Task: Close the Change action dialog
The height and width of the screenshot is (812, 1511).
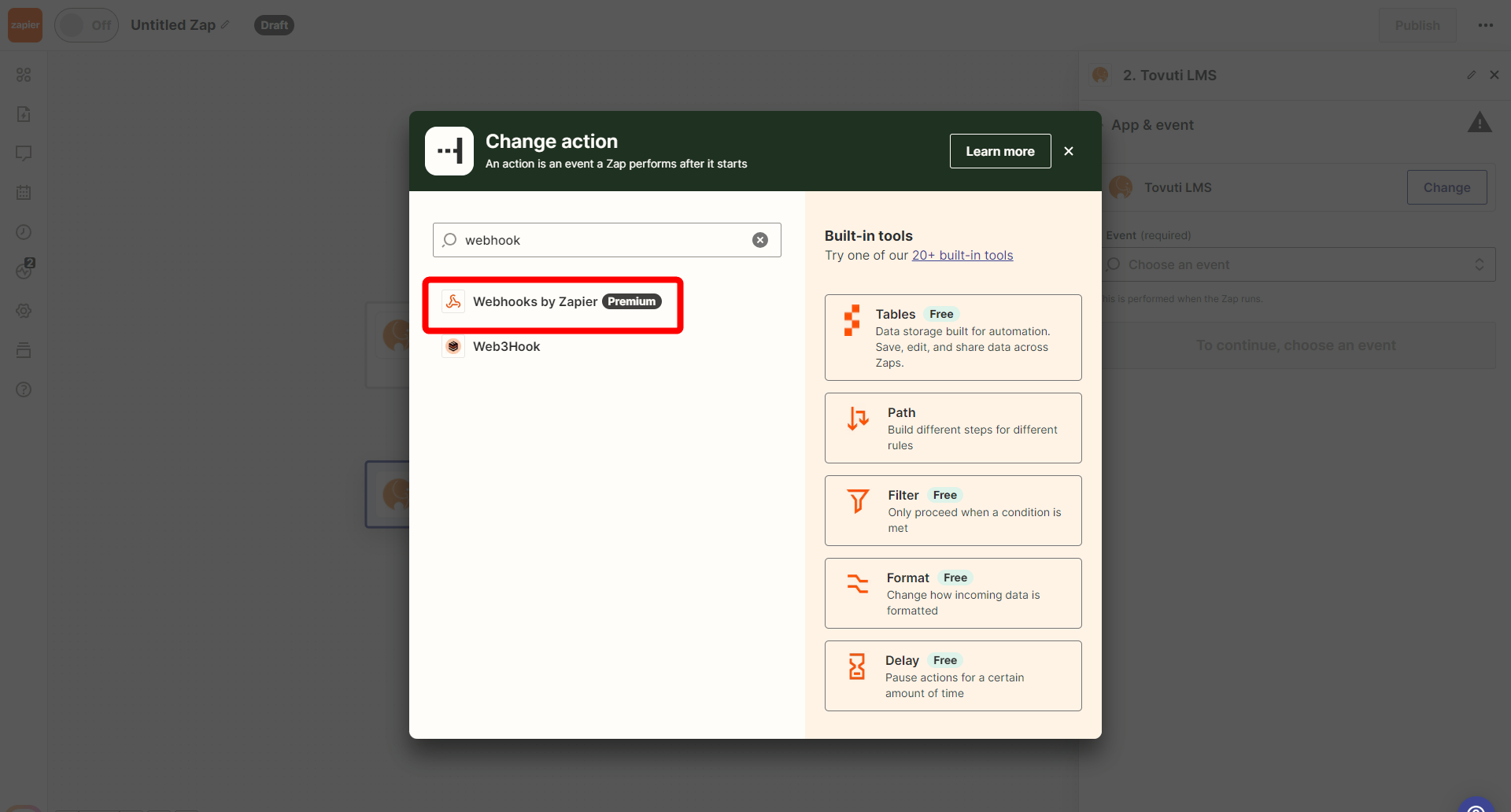Action: (1069, 151)
